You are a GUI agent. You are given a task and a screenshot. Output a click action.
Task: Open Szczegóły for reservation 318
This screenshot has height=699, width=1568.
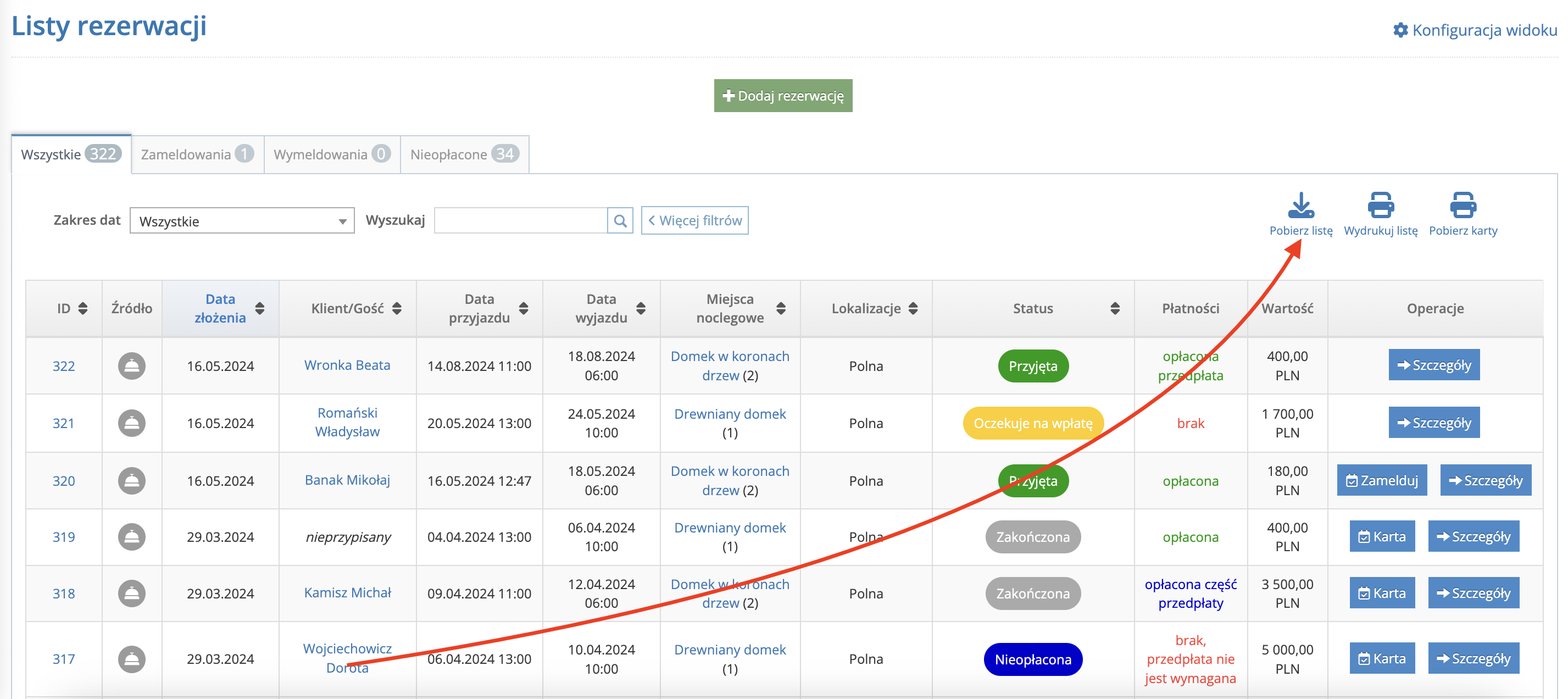click(1474, 593)
